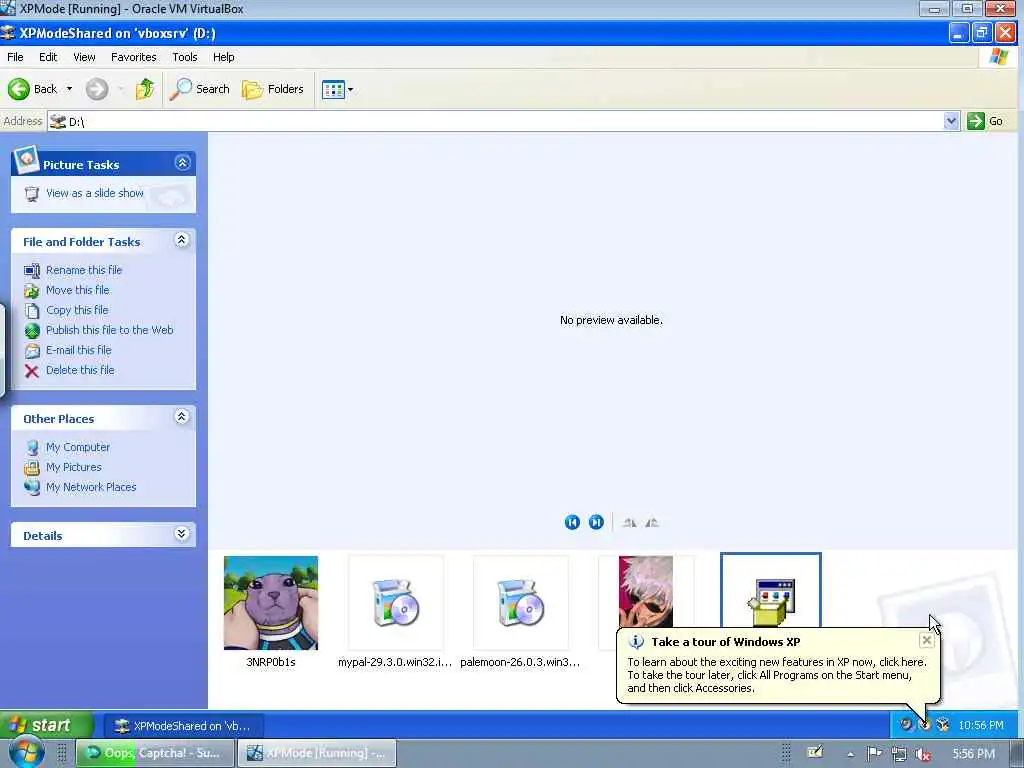Select the white-haired character thumbnail

point(646,591)
